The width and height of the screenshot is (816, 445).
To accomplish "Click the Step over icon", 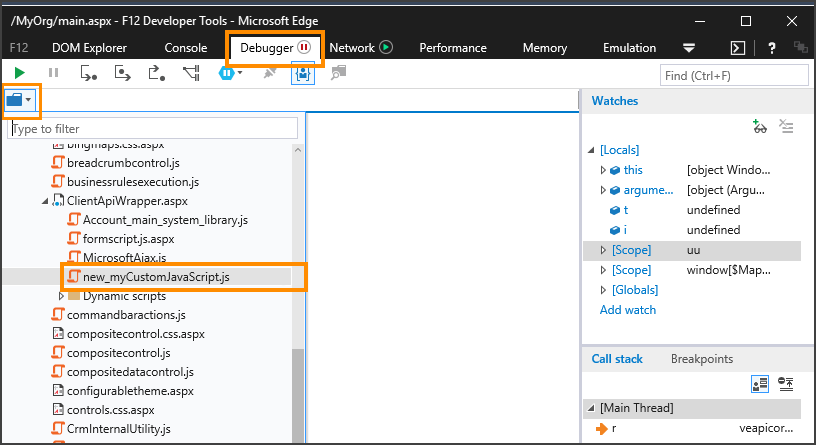I will 123,72.
